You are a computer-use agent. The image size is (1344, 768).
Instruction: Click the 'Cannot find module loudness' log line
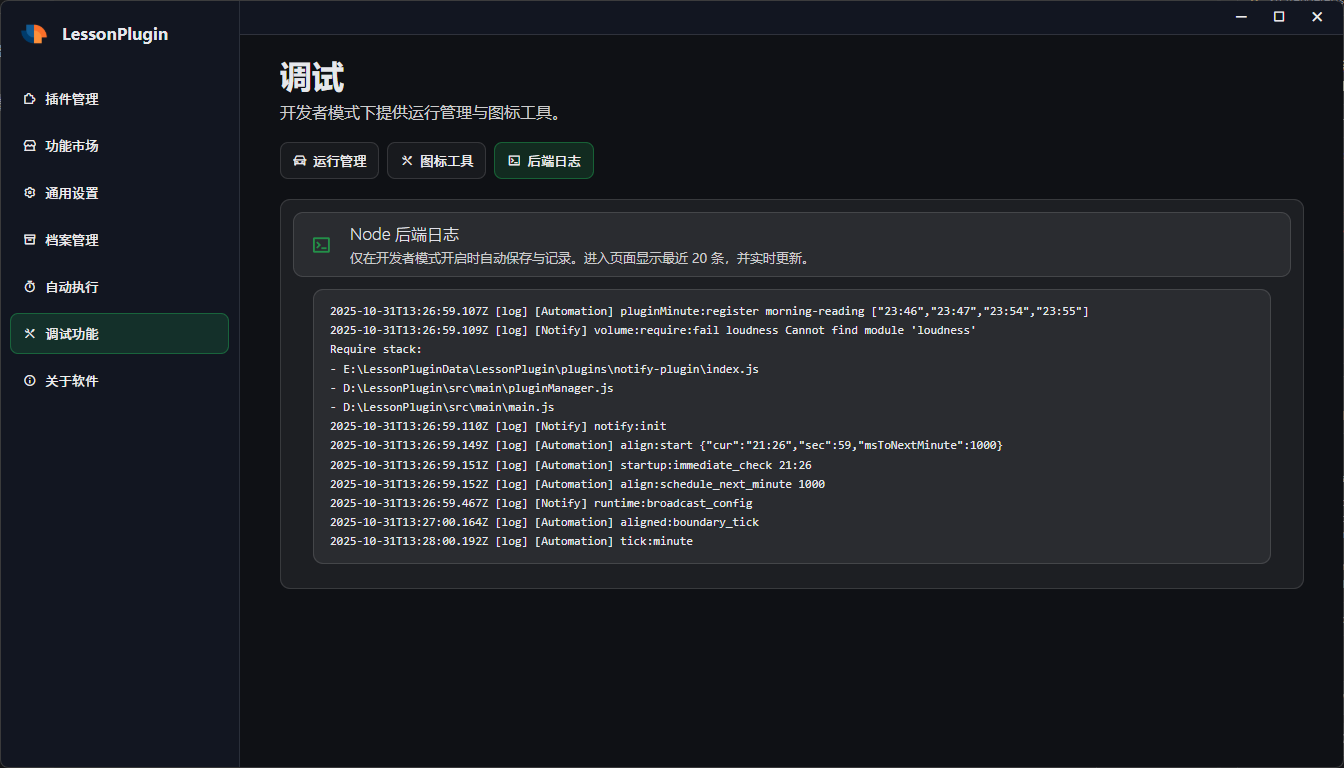[652, 330]
